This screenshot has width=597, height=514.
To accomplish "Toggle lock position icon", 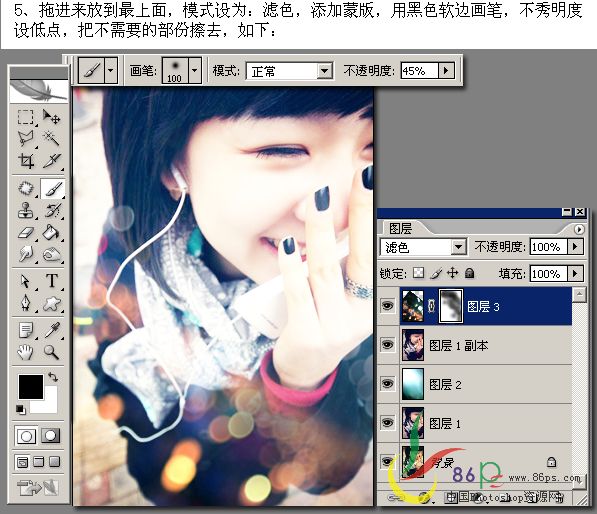I will (452, 273).
